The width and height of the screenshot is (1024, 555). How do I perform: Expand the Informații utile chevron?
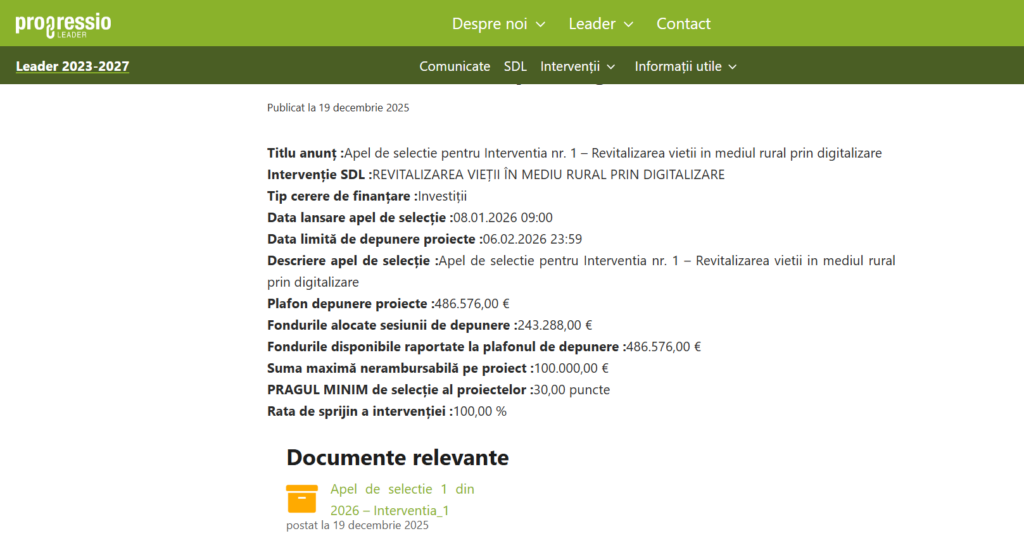(732, 67)
